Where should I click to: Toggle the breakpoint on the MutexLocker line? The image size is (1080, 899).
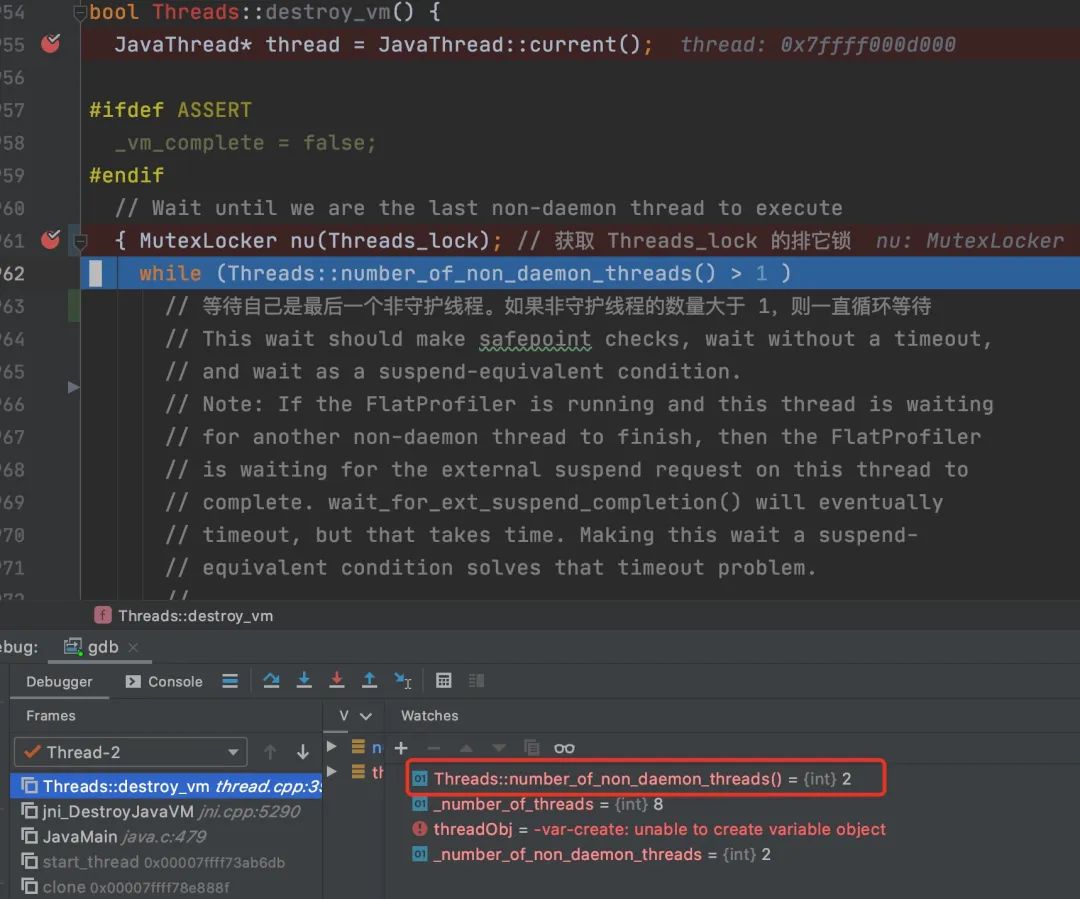(x=50, y=240)
